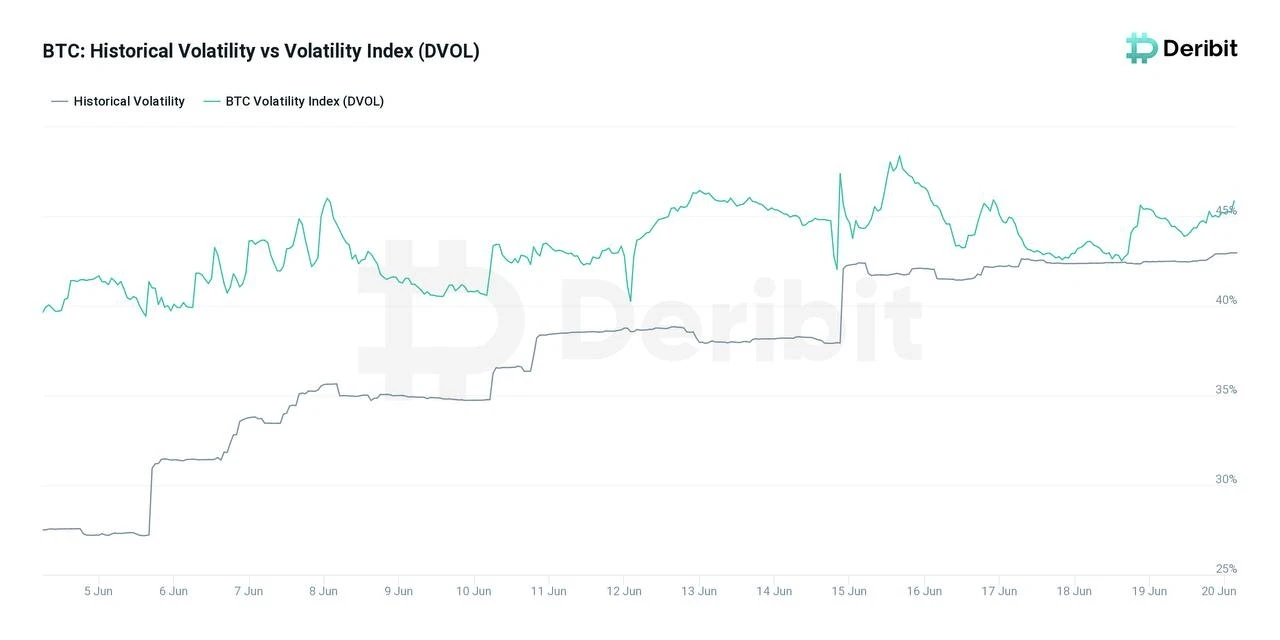1280x640 pixels.
Task: Click the 45% y-axis label
Action: (1226, 210)
